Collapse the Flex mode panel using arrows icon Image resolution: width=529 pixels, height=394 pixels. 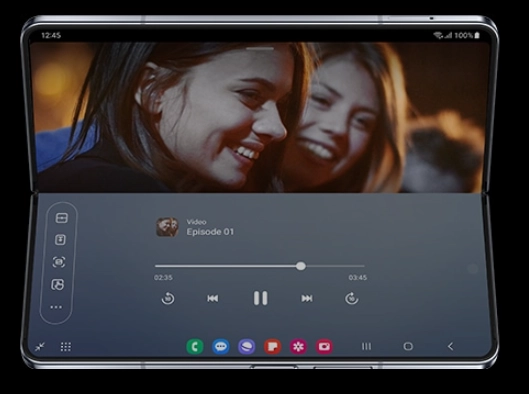pos(40,346)
